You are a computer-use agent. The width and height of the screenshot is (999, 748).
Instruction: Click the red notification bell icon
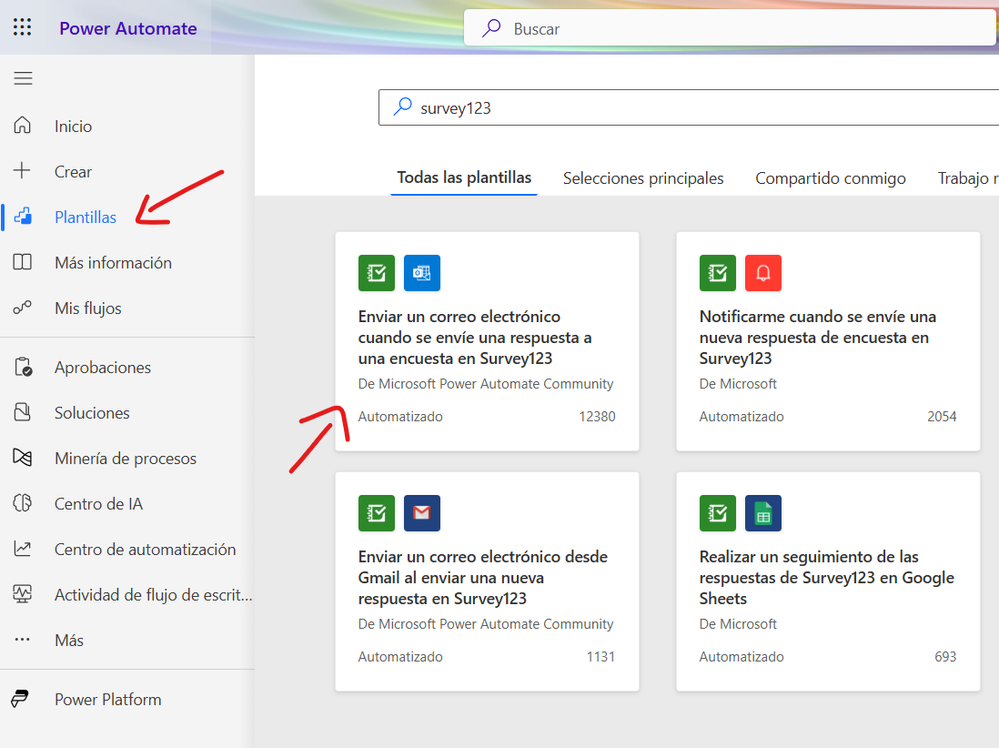click(x=763, y=273)
